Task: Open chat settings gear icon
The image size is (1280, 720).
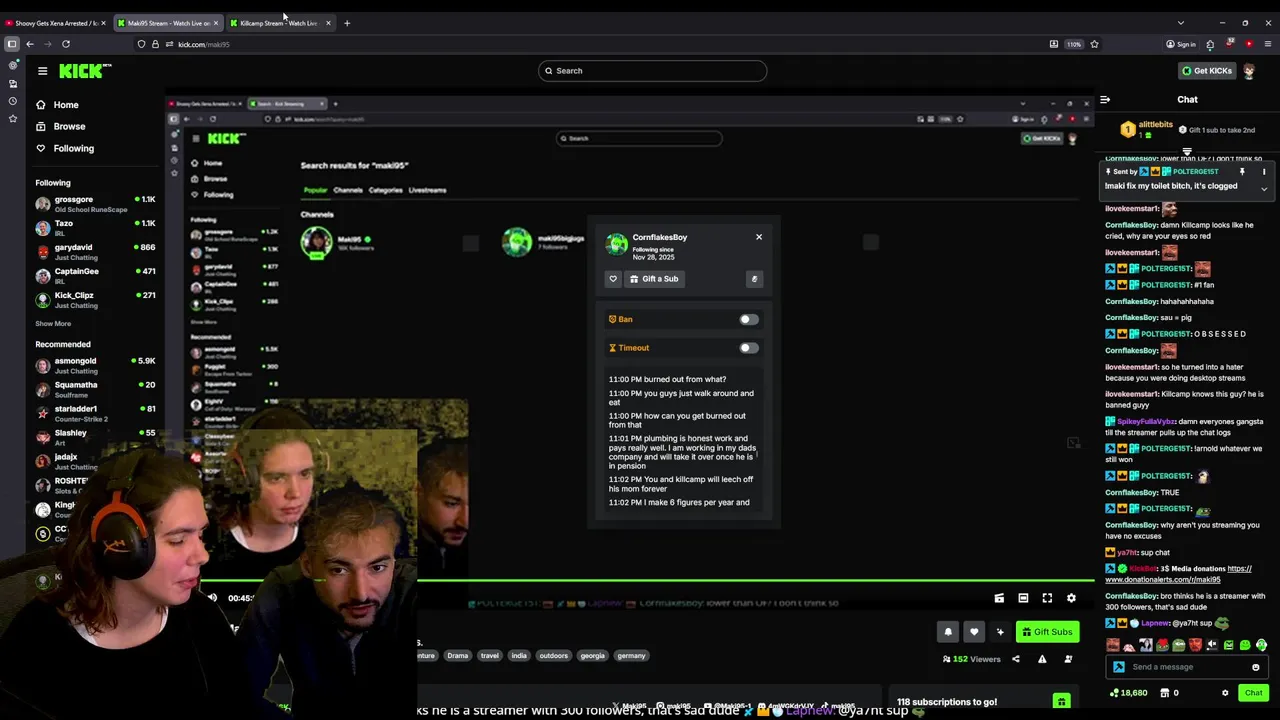Action: (x=1225, y=693)
